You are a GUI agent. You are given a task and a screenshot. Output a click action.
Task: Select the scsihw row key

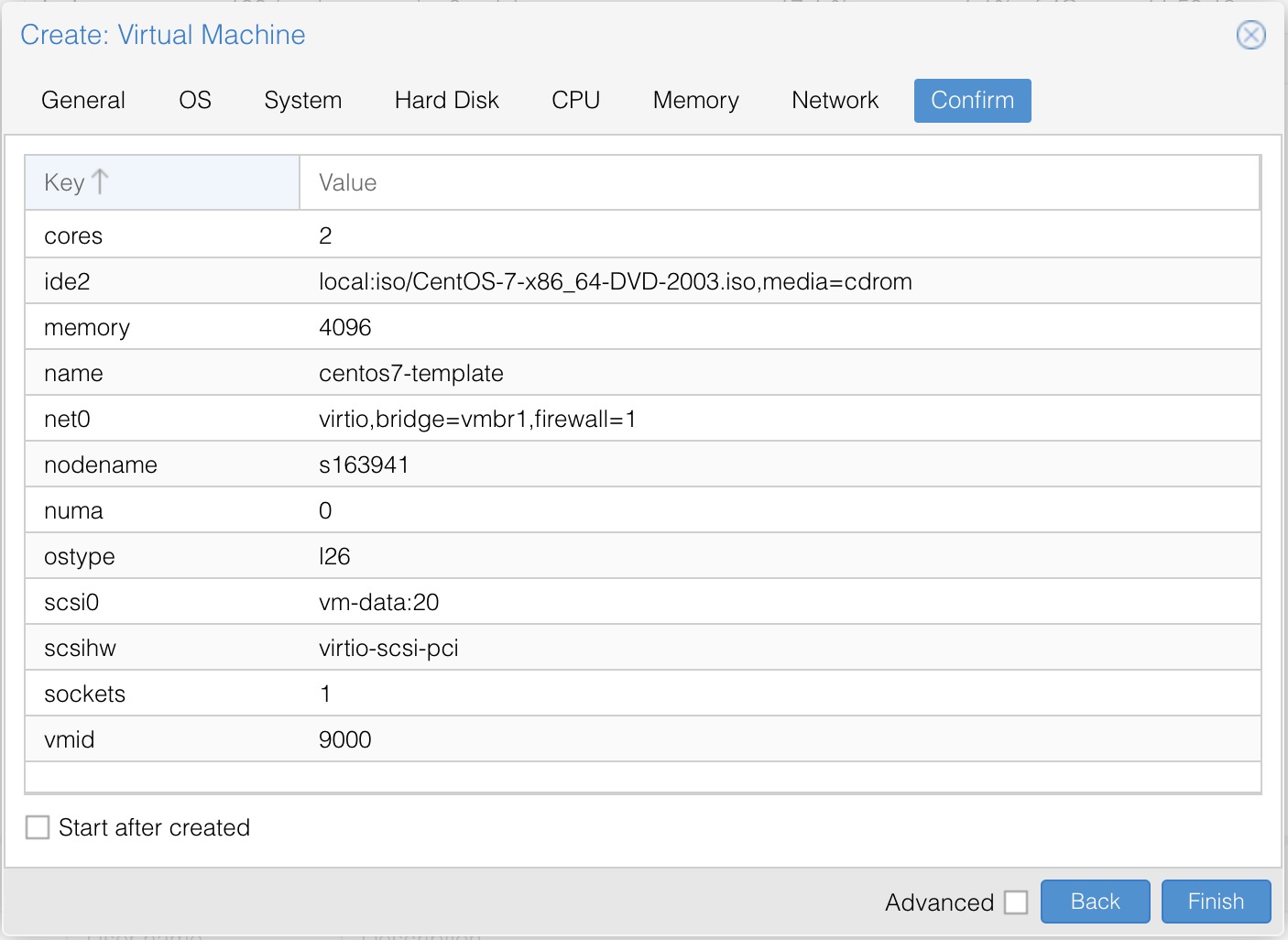pyautogui.click(x=80, y=648)
